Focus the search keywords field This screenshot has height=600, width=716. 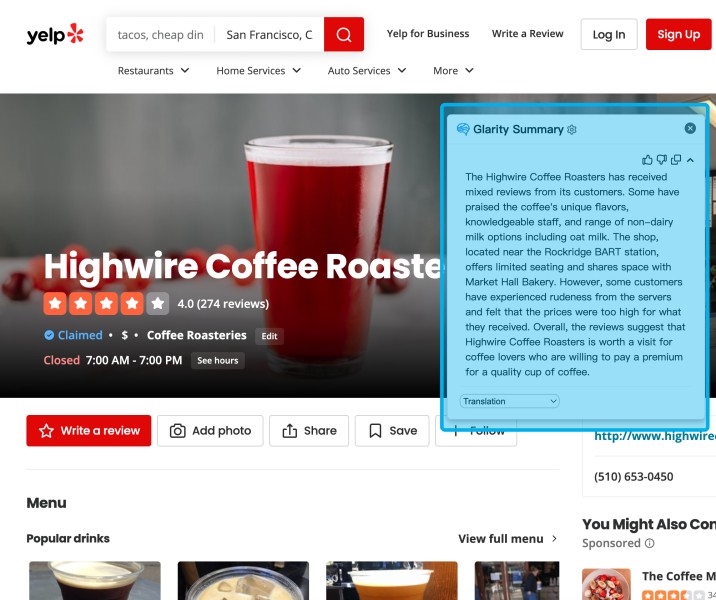(160, 35)
